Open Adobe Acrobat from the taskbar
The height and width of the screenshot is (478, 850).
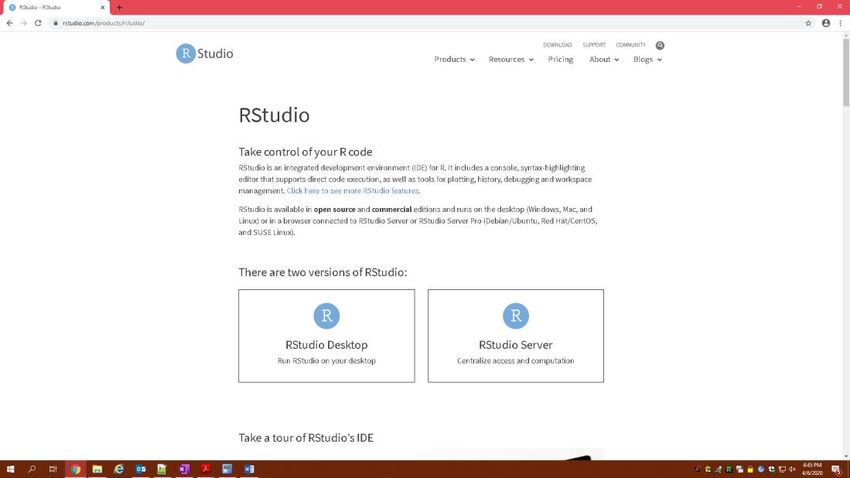pos(205,469)
